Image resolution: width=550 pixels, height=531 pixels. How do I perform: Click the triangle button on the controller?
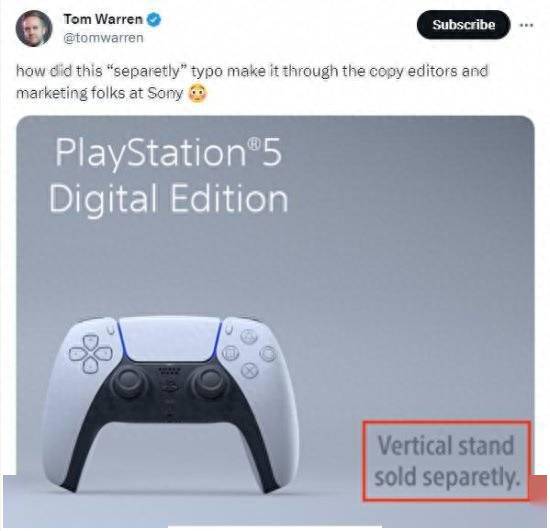click(249, 337)
